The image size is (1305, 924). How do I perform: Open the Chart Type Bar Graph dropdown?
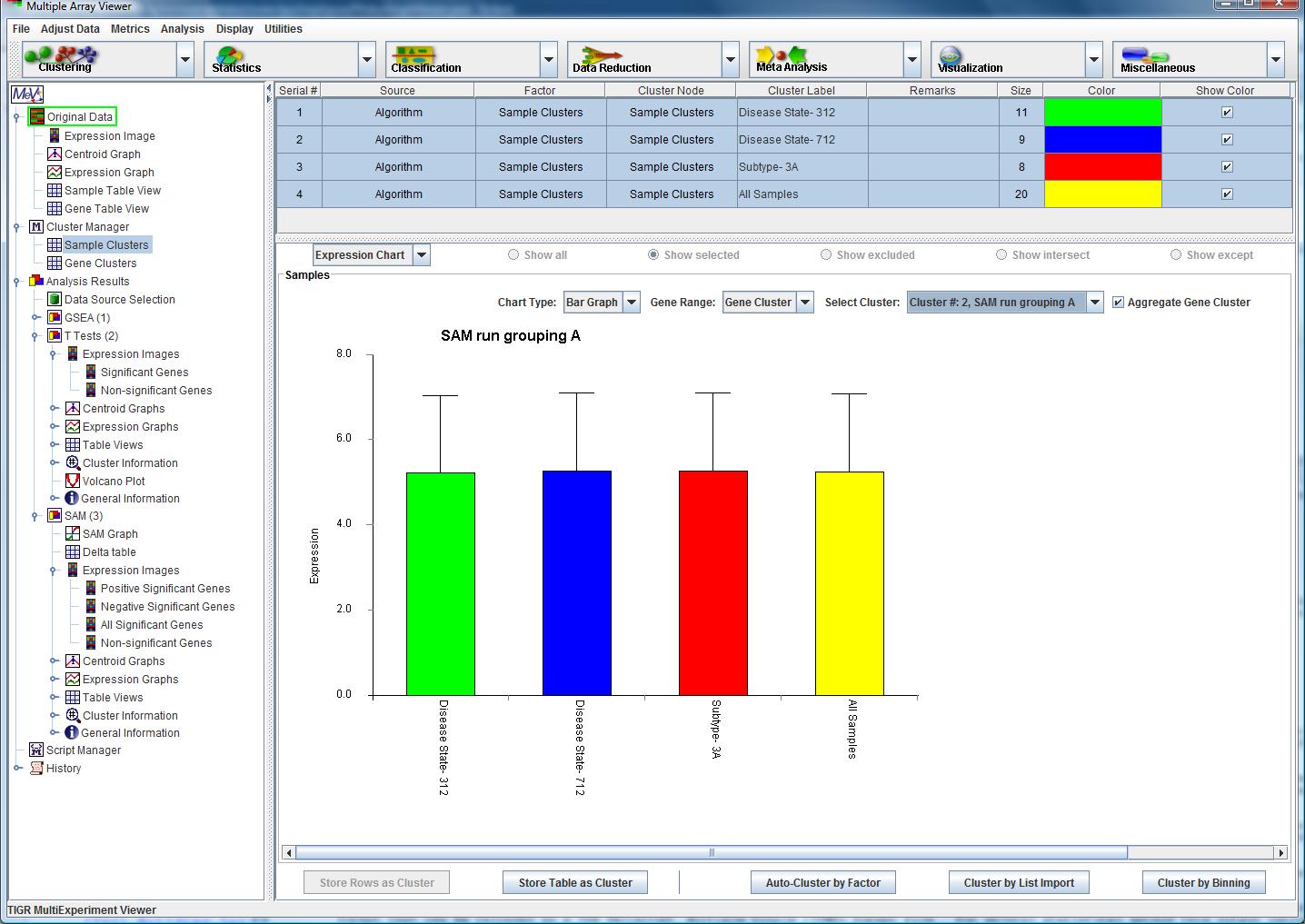631,303
